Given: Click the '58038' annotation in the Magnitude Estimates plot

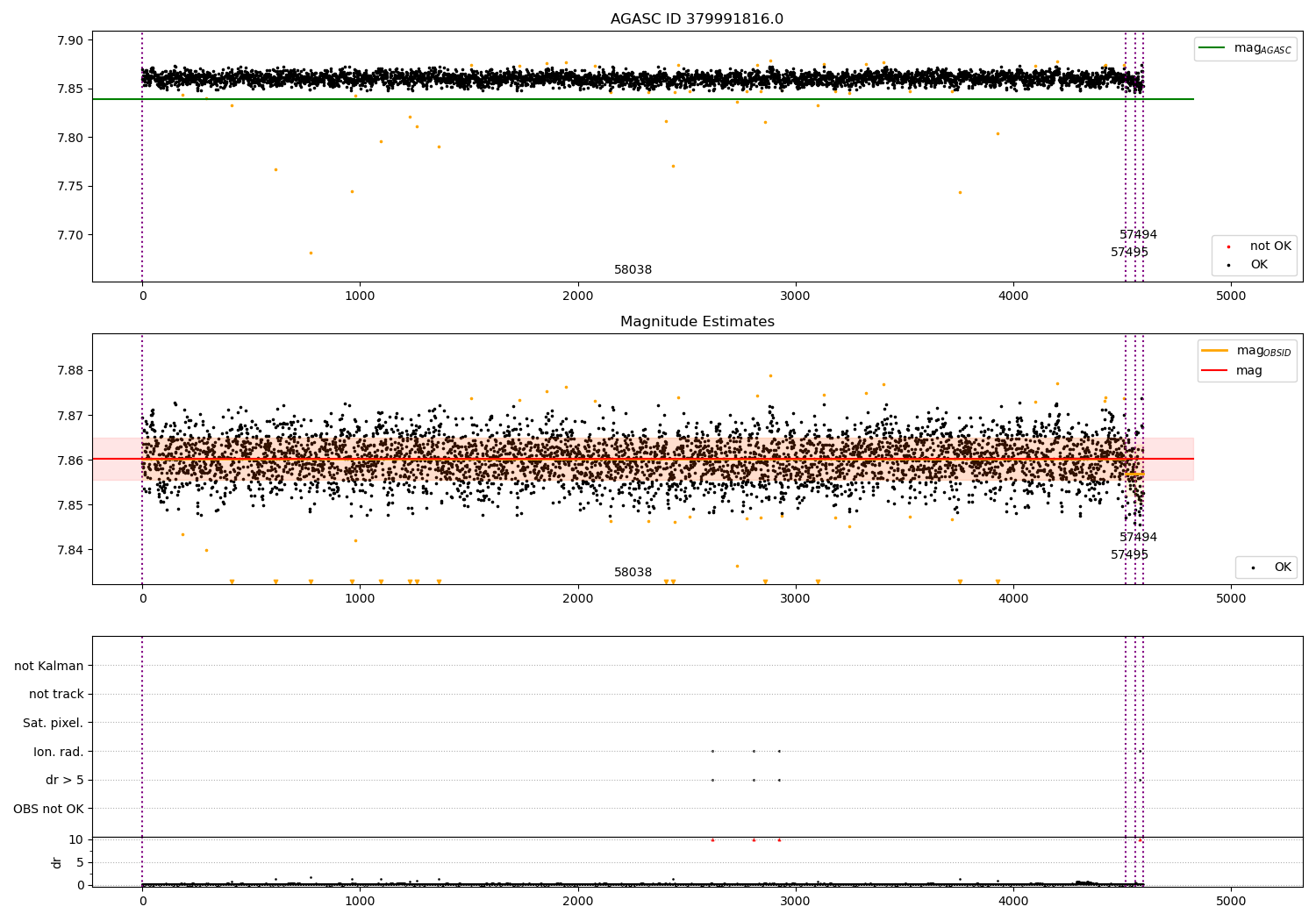Looking at the screenshot, I should (x=633, y=573).
